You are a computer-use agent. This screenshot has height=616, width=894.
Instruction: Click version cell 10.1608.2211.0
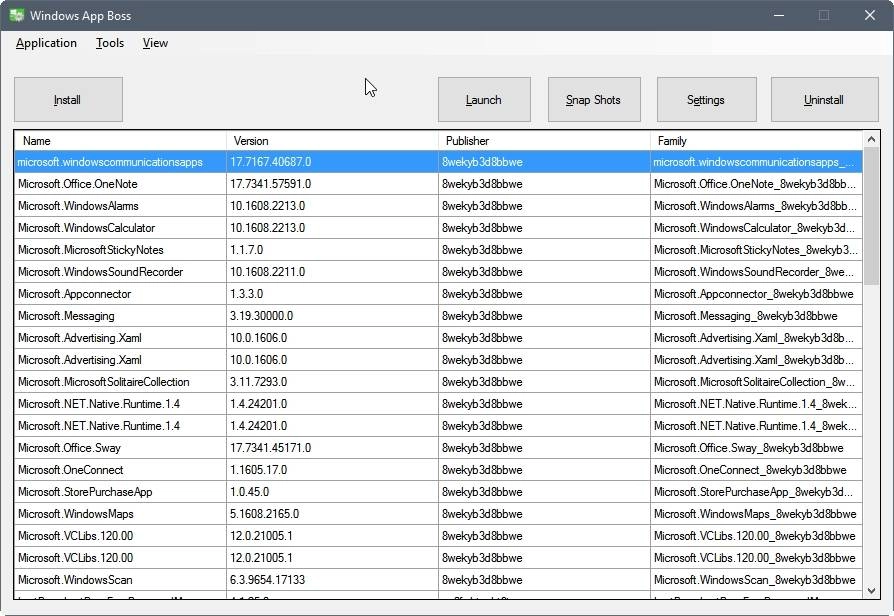332,271
